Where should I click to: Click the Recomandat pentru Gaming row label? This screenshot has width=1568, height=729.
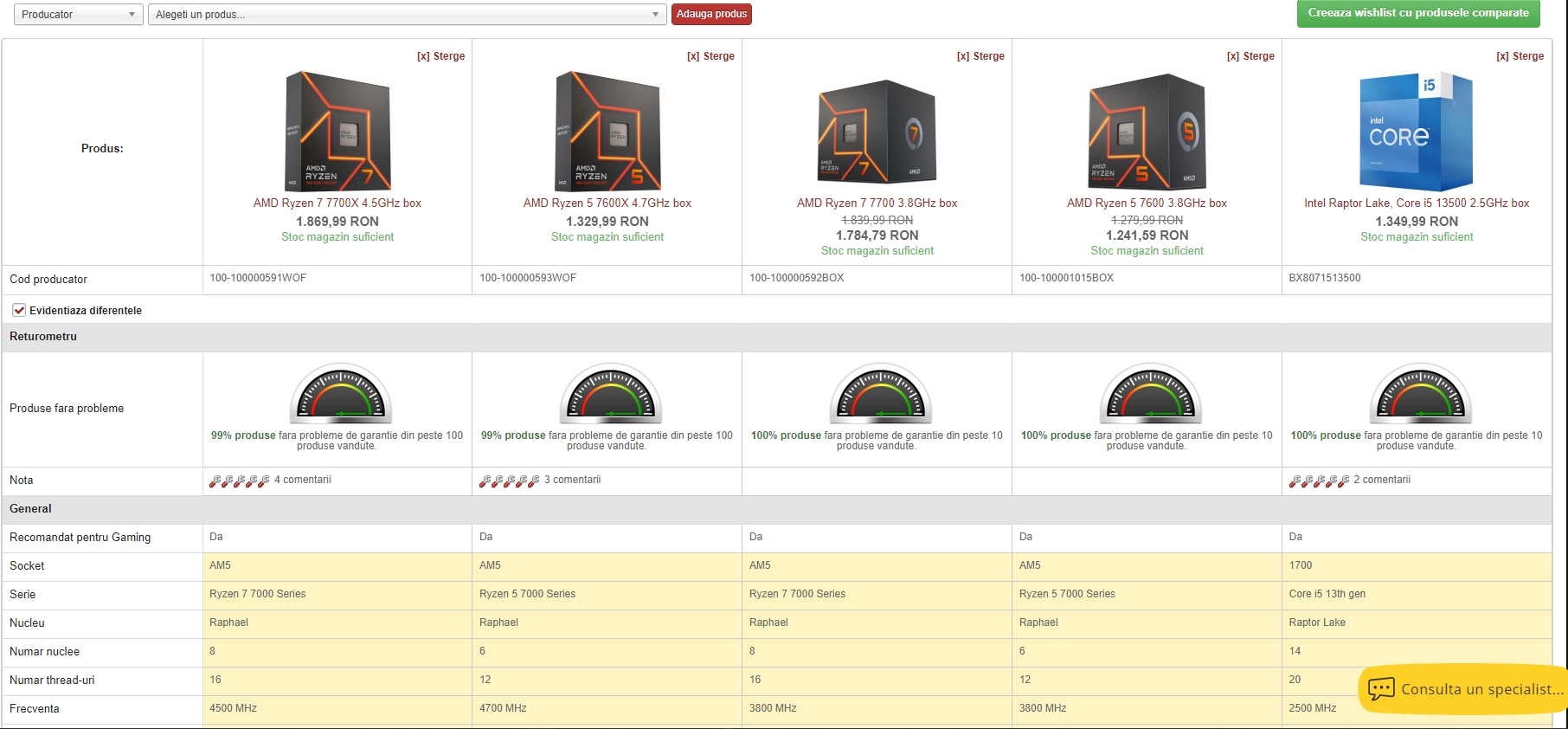click(80, 538)
